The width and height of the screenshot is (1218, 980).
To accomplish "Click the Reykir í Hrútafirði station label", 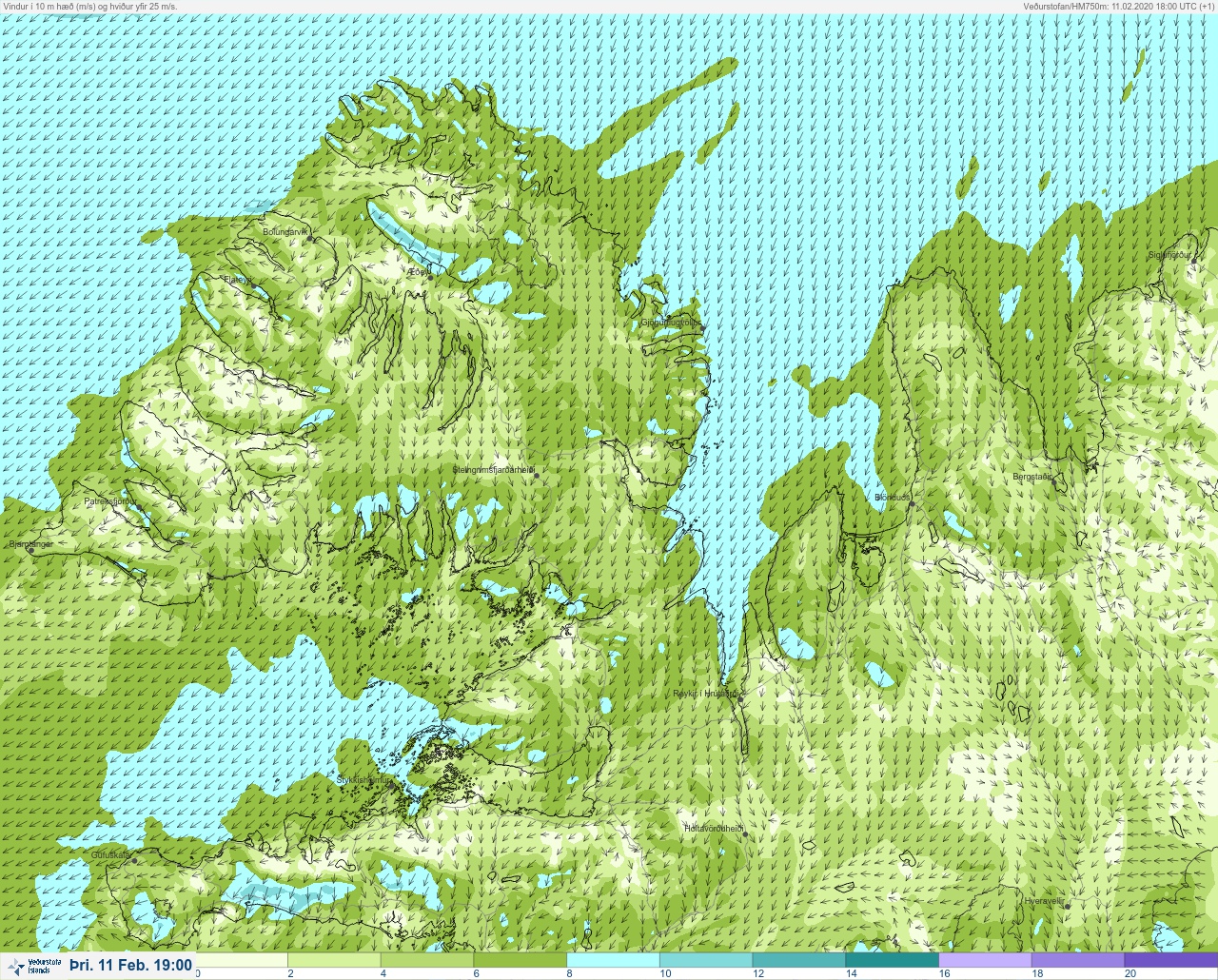I will pyautogui.click(x=704, y=694).
